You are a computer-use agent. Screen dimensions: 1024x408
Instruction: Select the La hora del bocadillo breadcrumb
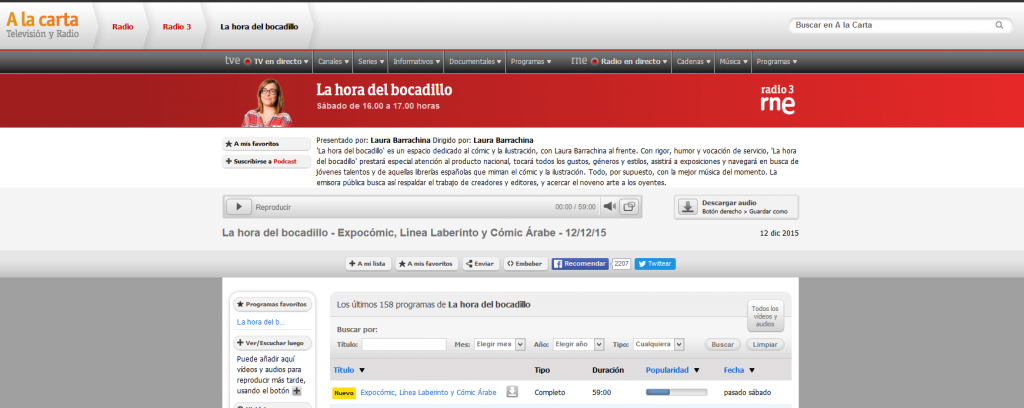coord(259,27)
